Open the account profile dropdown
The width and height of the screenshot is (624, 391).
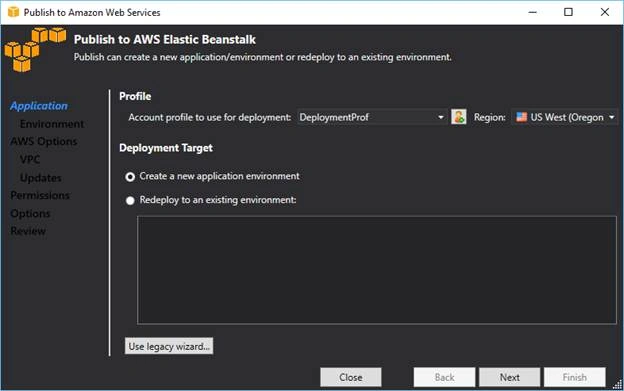point(372,117)
